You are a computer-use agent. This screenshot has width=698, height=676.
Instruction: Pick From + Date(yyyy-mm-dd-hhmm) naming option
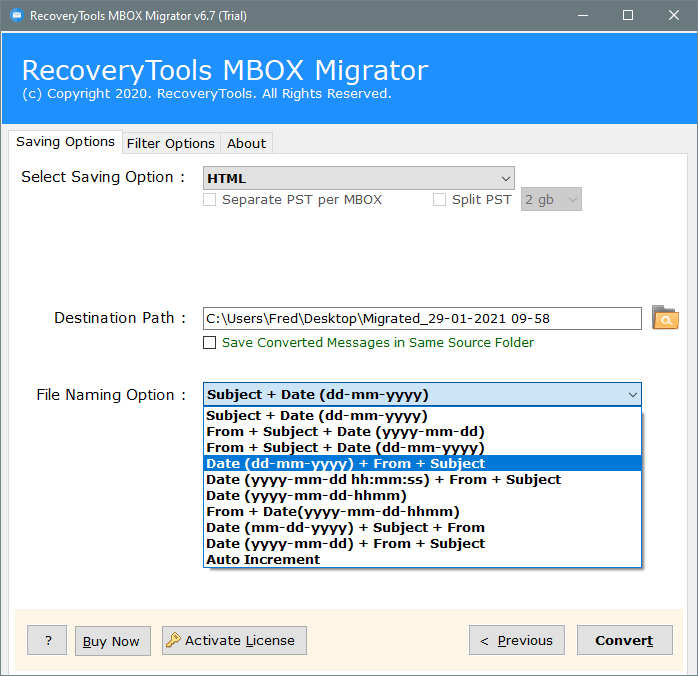pos(422,511)
